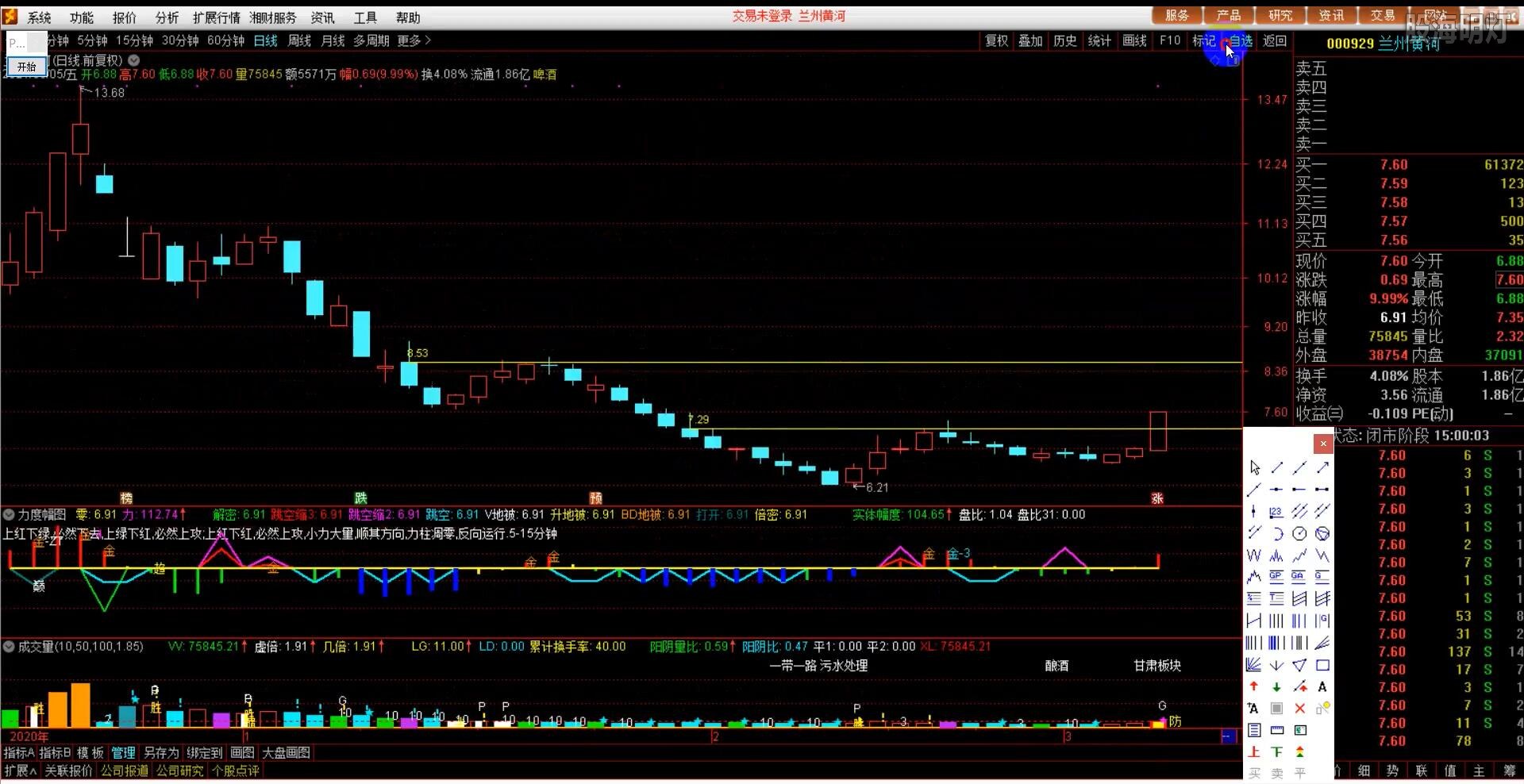Open the 报价 menu
The image size is (1524, 784).
124,17
